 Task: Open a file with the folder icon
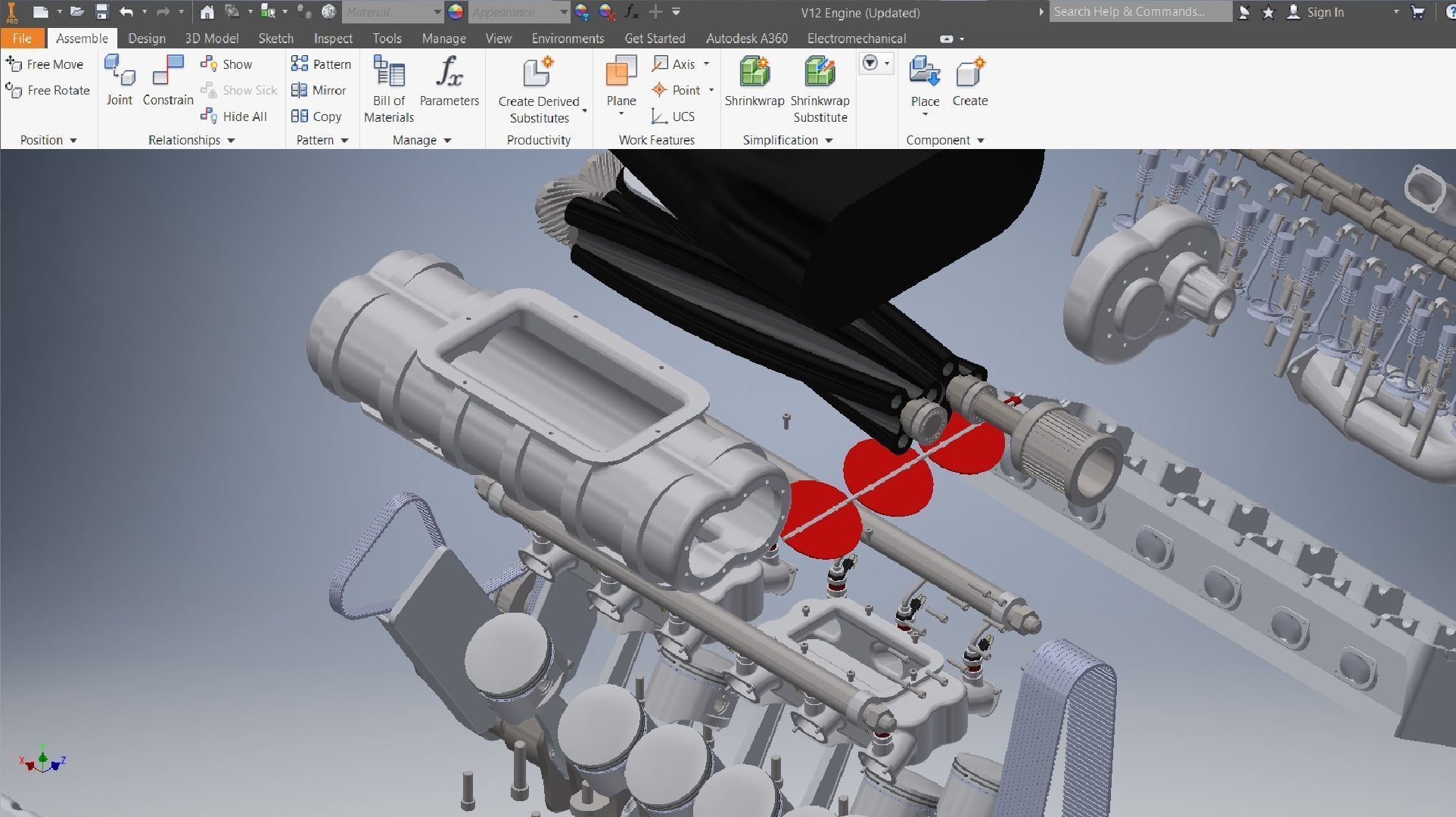point(77,12)
